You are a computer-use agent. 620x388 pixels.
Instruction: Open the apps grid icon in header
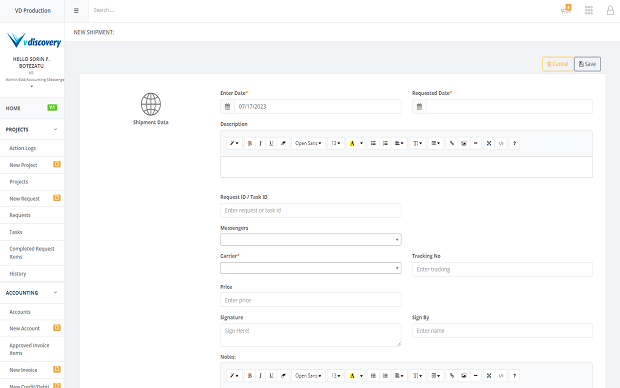coord(589,10)
